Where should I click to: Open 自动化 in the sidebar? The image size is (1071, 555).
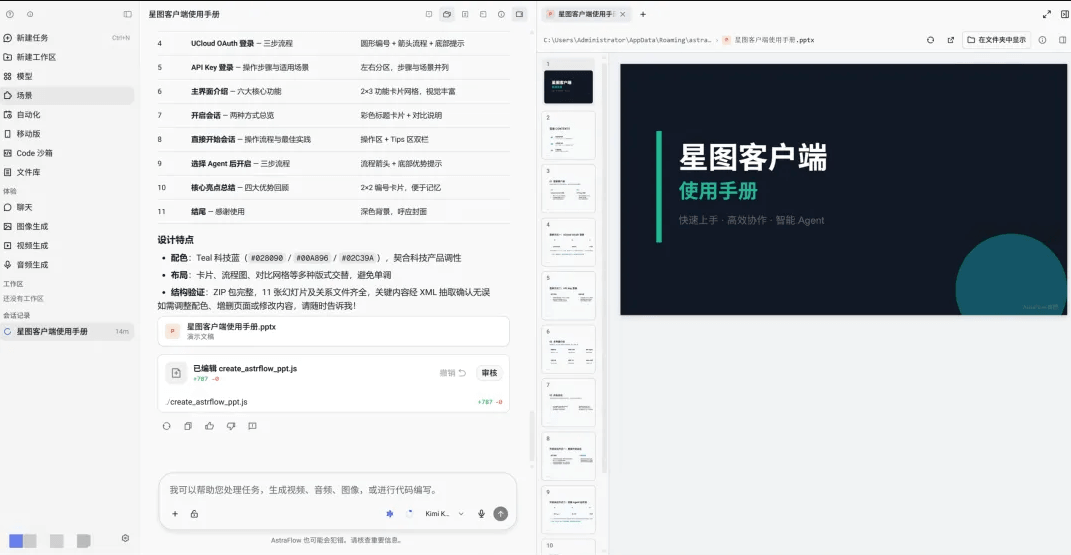click(67, 114)
